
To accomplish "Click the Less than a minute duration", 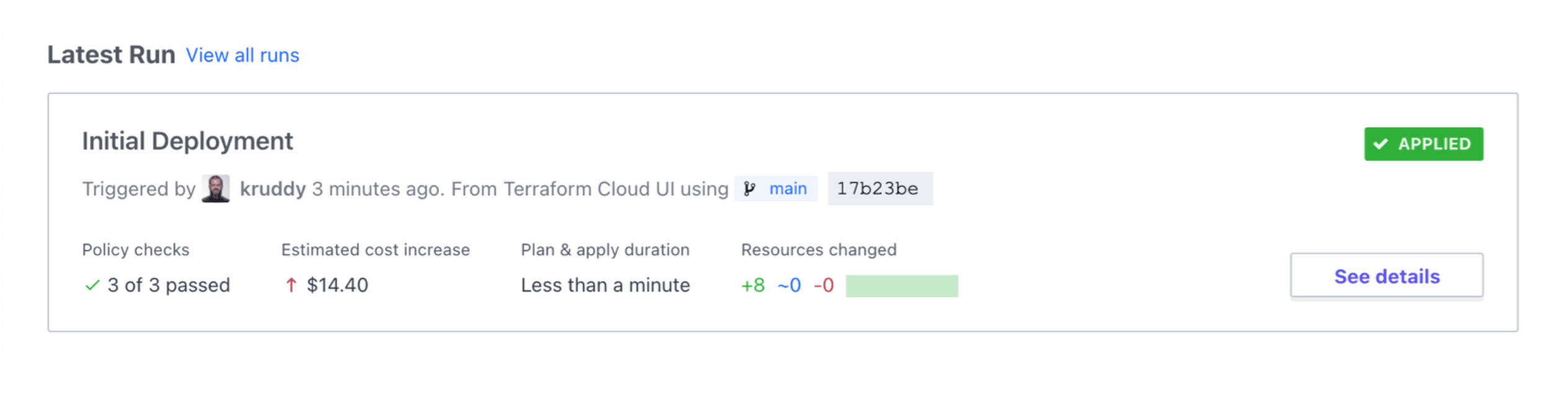I will (605, 285).
